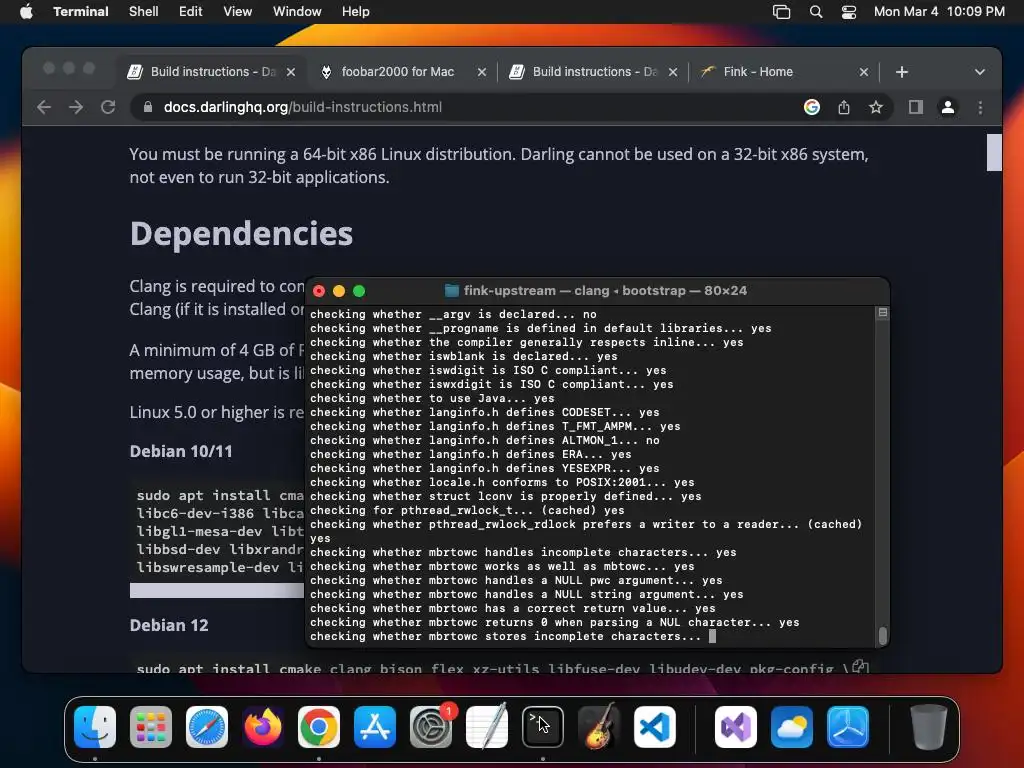Image resolution: width=1024 pixels, height=768 pixels.
Task: Open the View menu
Action: [x=238, y=12]
